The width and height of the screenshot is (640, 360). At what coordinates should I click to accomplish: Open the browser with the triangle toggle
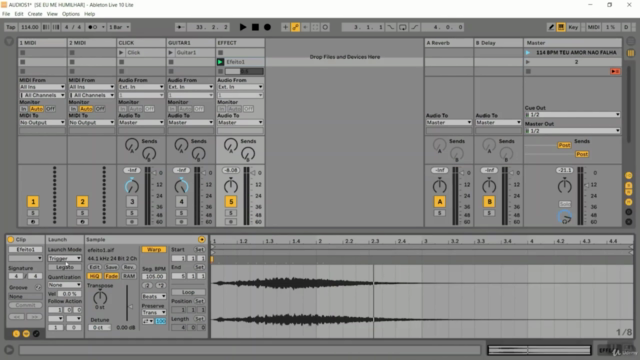(9, 42)
